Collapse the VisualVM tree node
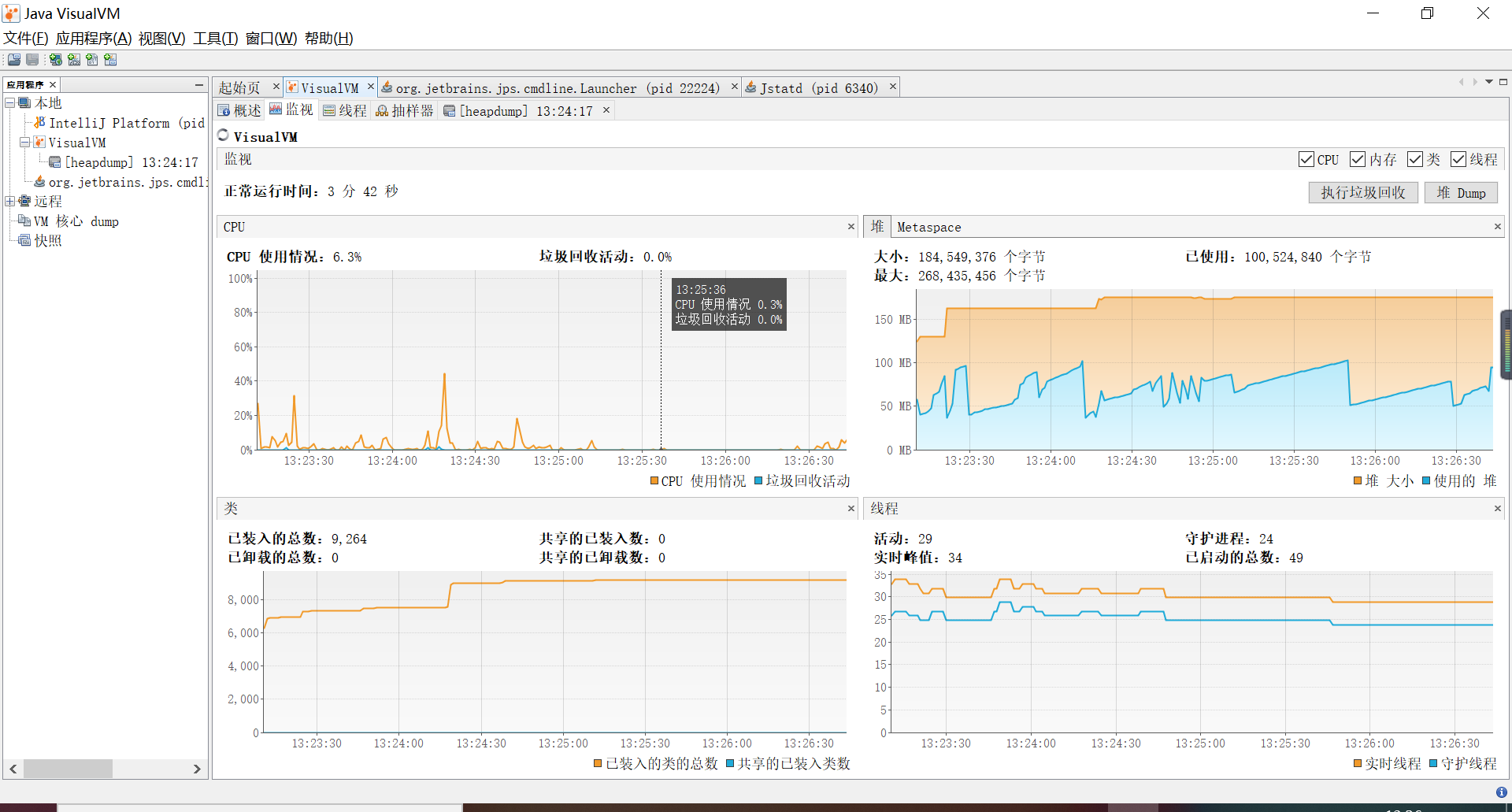The height and width of the screenshot is (812, 1512). (x=25, y=143)
